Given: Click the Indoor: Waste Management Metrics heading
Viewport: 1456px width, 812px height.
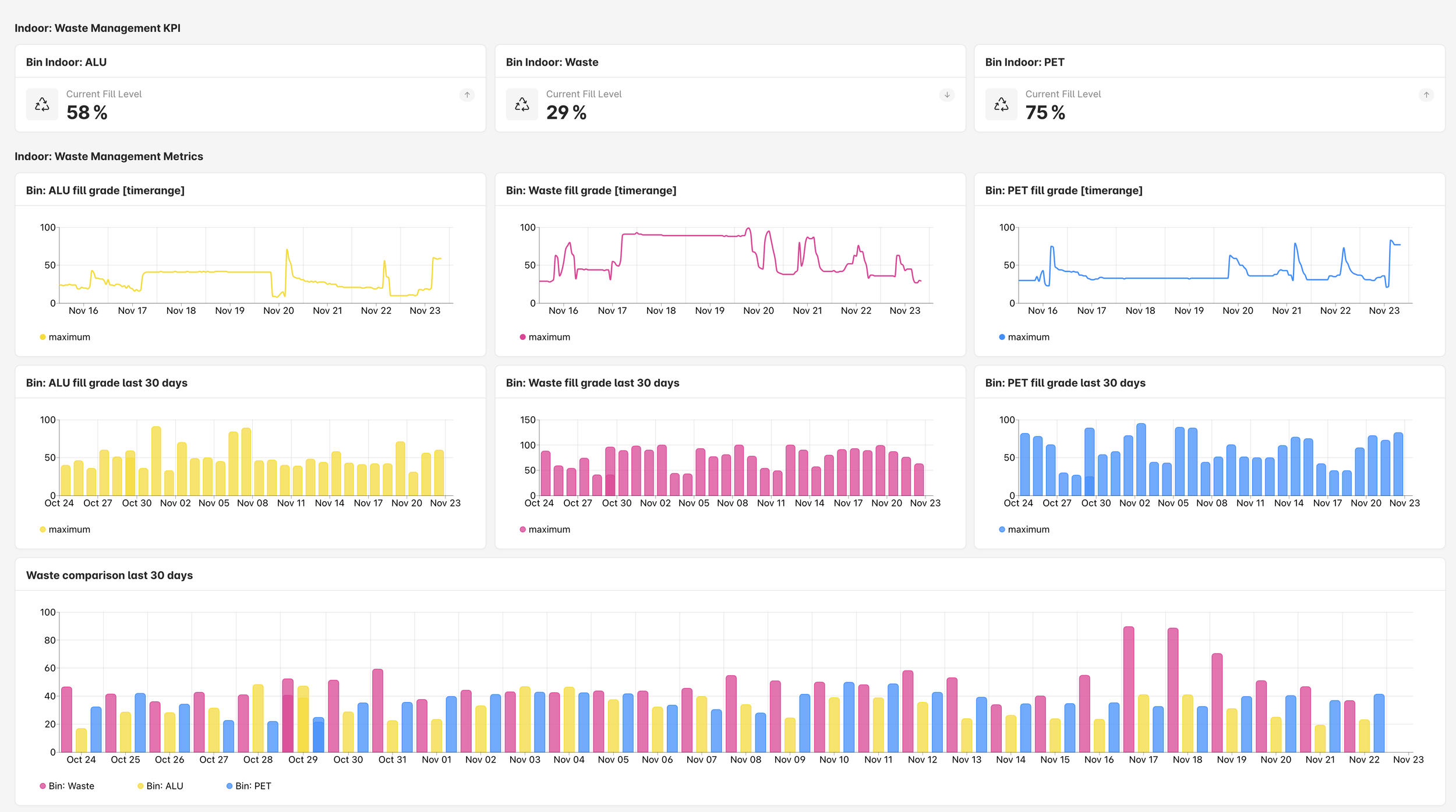Looking at the screenshot, I should coord(109,157).
